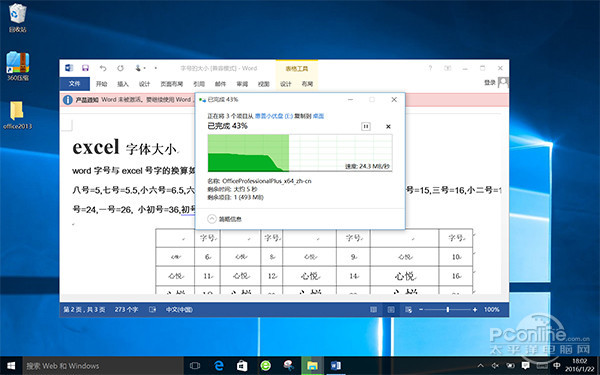Viewport: 600px width, 375px height.
Task: Open Task View from the taskbar
Action: click(x=195, y=365)
